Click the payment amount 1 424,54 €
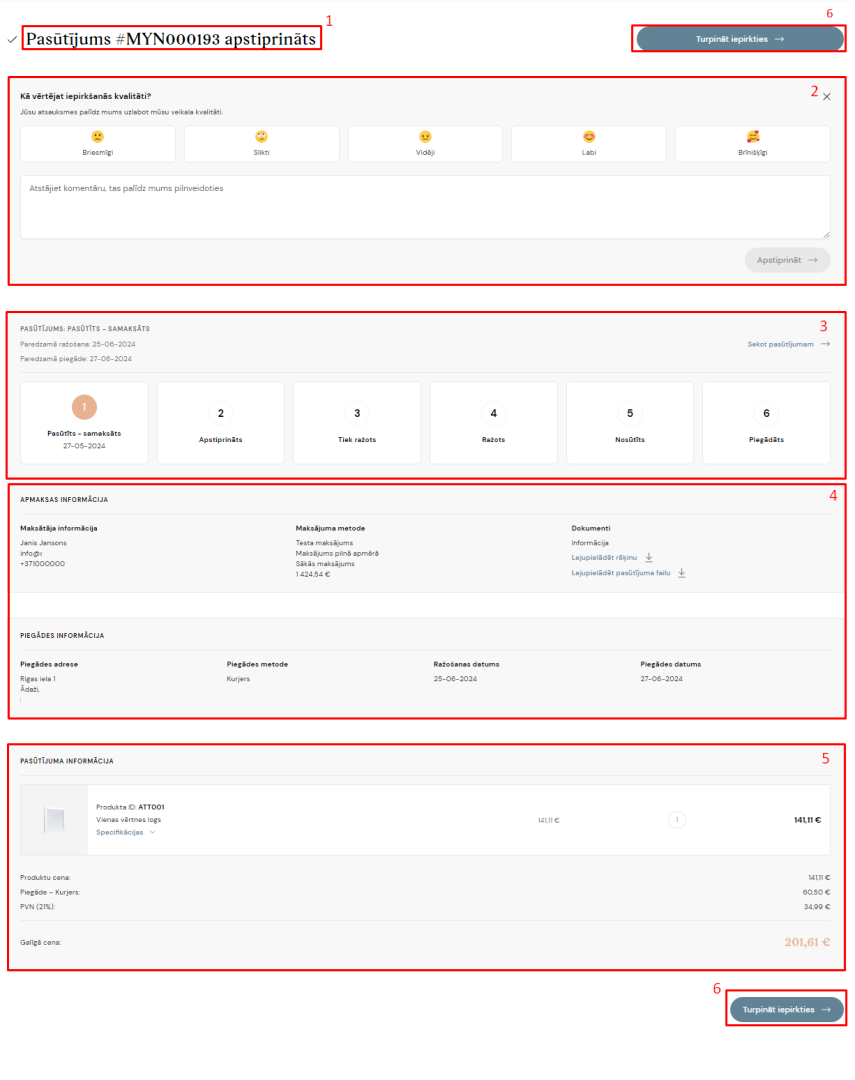 pyautogui.click(x=313, y=574)
